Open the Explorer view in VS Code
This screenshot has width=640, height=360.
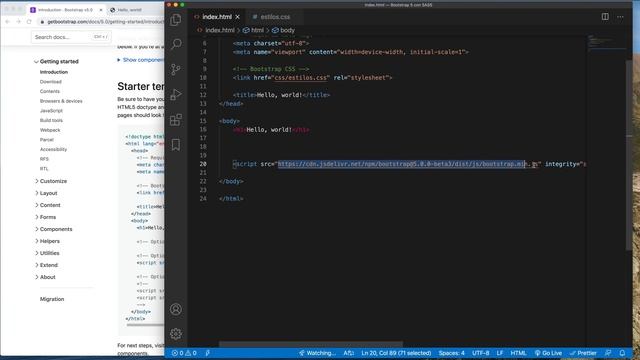pos(176,20)
